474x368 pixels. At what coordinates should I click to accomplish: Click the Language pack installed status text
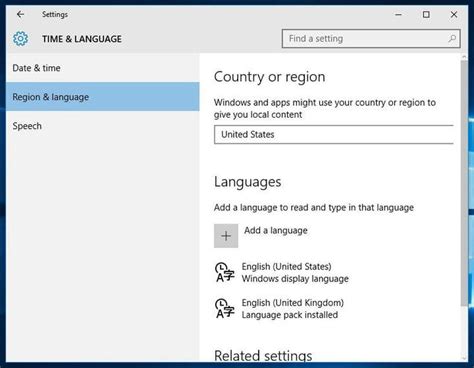290,315
